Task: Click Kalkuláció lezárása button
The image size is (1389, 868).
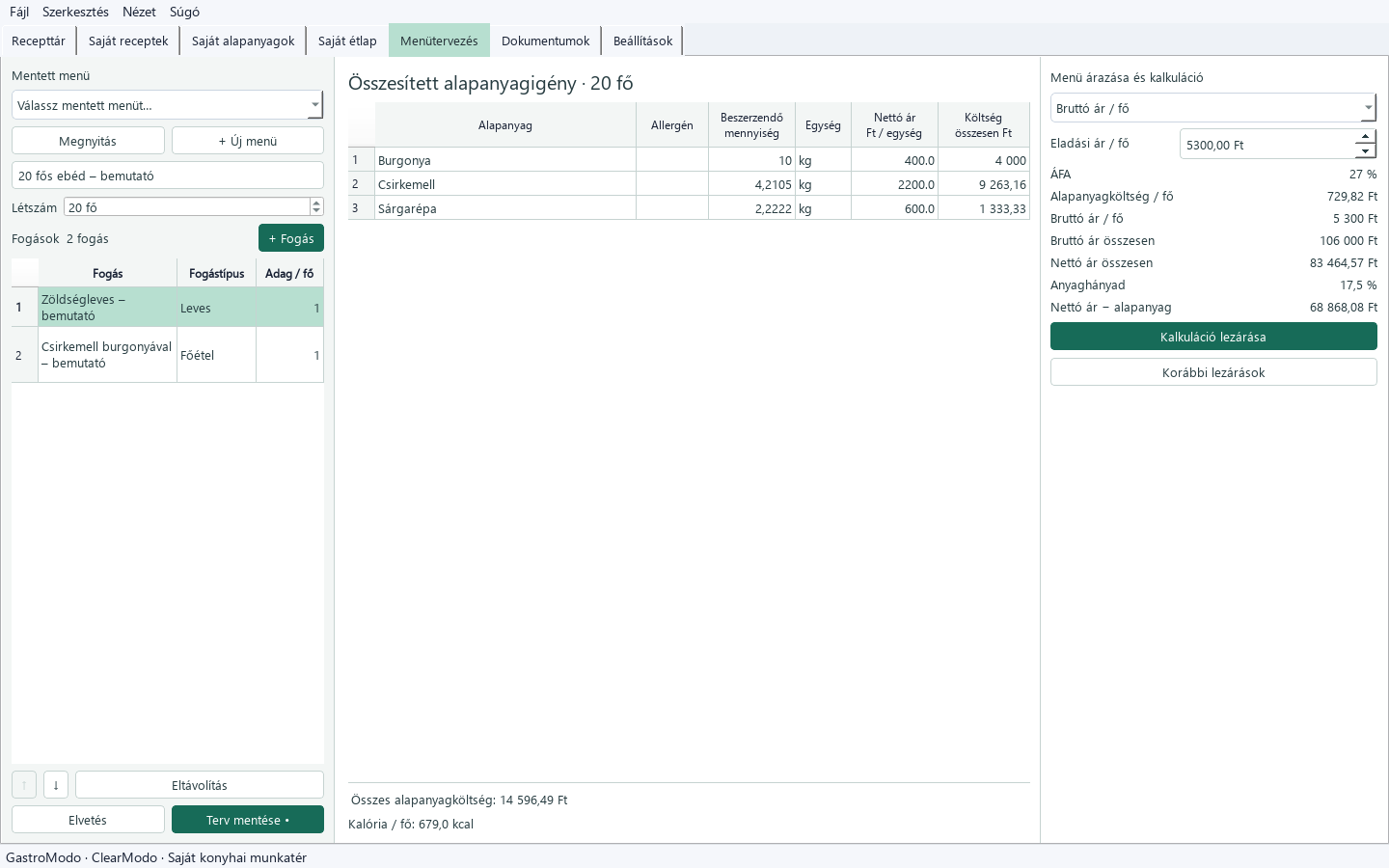Action: (1213, 337)
